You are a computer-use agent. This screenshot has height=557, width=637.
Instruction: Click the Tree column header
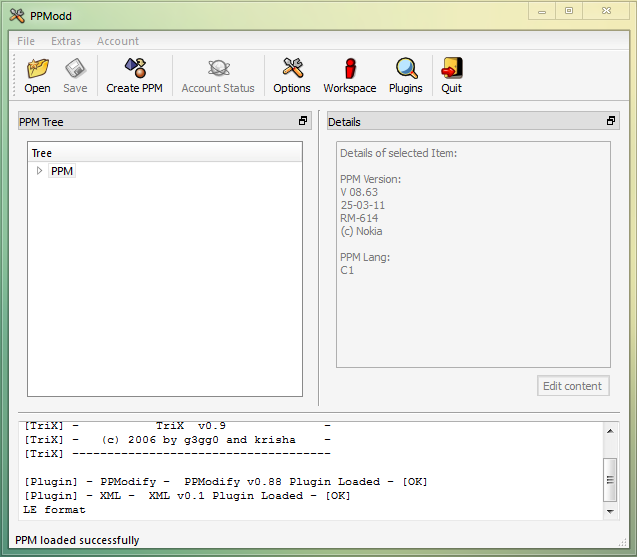point(165,153)
